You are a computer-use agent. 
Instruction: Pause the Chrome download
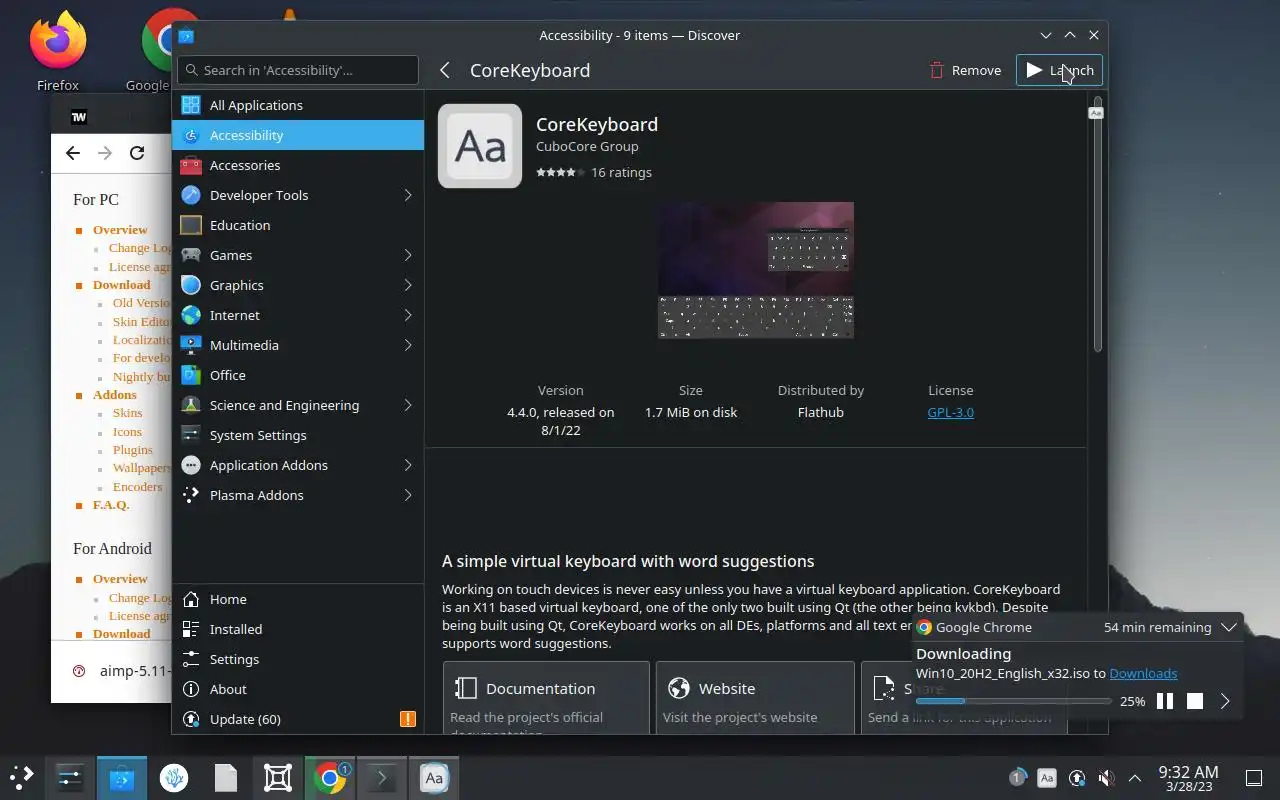1165,701
